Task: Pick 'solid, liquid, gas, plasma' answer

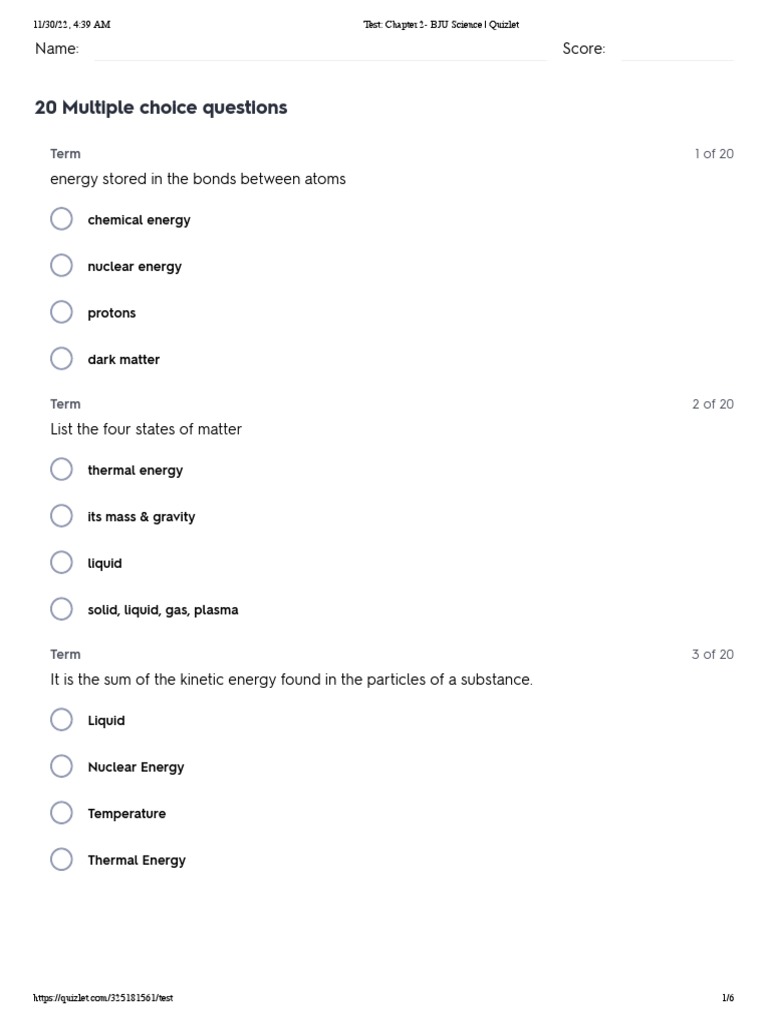Action: click(x=62, y=609)
